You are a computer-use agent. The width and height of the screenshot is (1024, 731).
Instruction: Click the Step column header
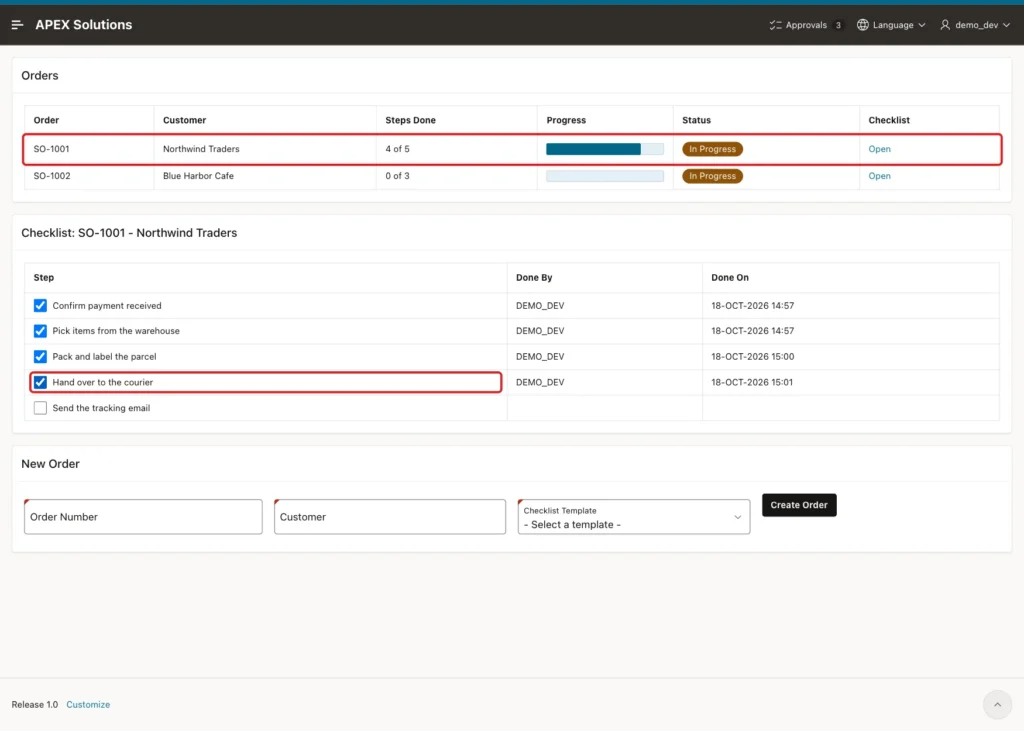(x=44, y=278)
